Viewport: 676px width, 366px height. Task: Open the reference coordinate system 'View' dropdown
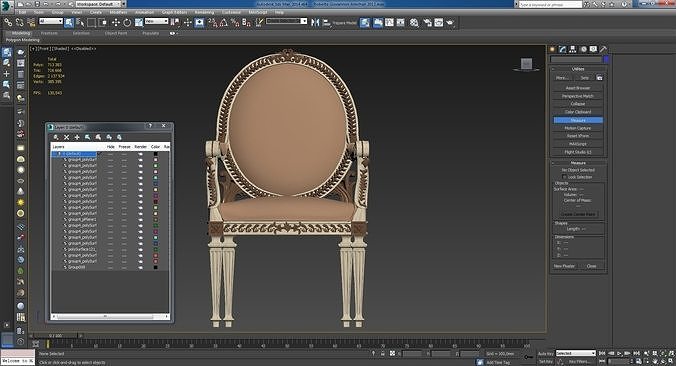tap(156, 21)
